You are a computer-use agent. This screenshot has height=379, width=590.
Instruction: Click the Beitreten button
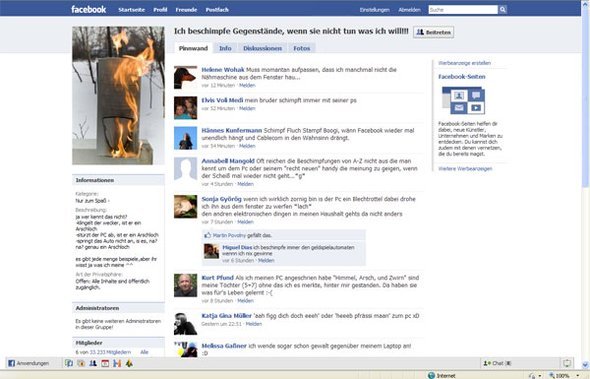pyautogui.click(x=433, y=32)
